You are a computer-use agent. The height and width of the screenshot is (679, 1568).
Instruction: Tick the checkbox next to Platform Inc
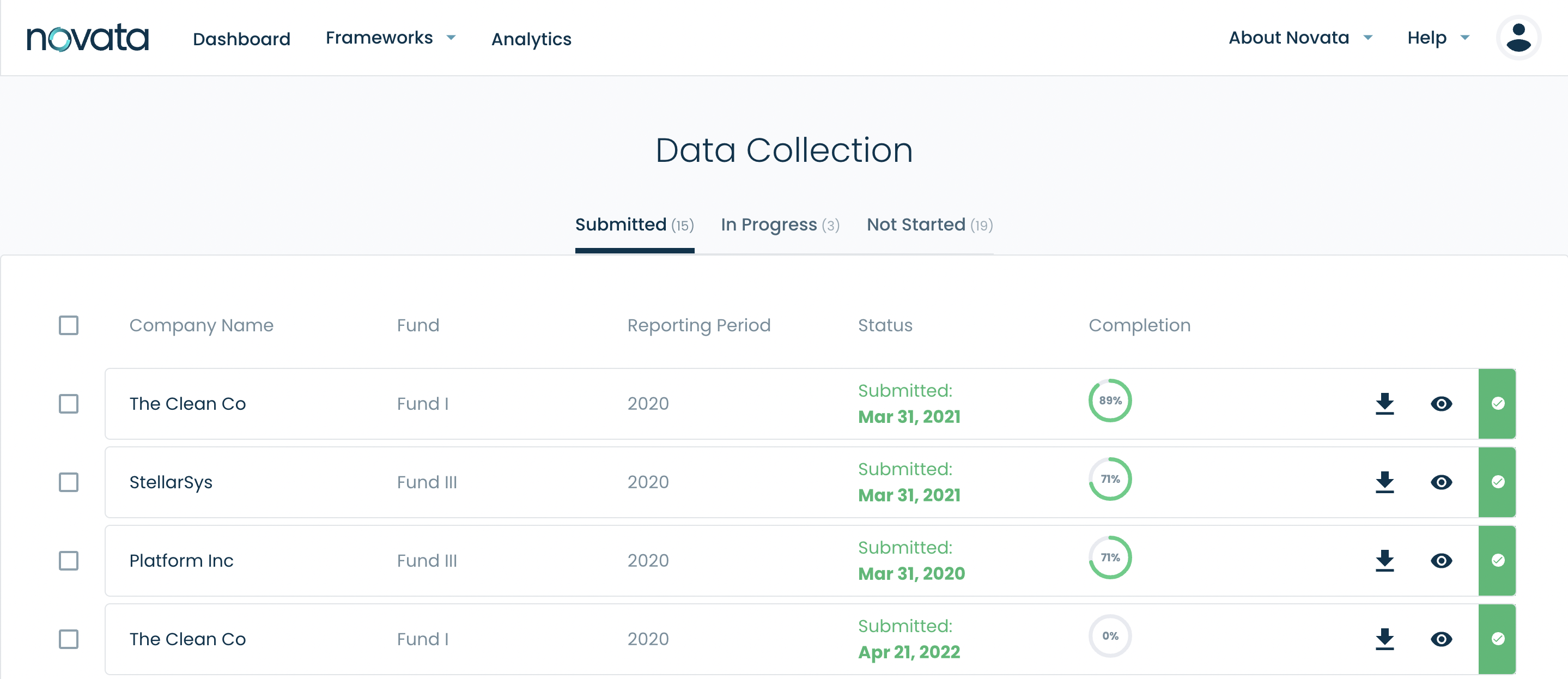click(x=69, y=560)
